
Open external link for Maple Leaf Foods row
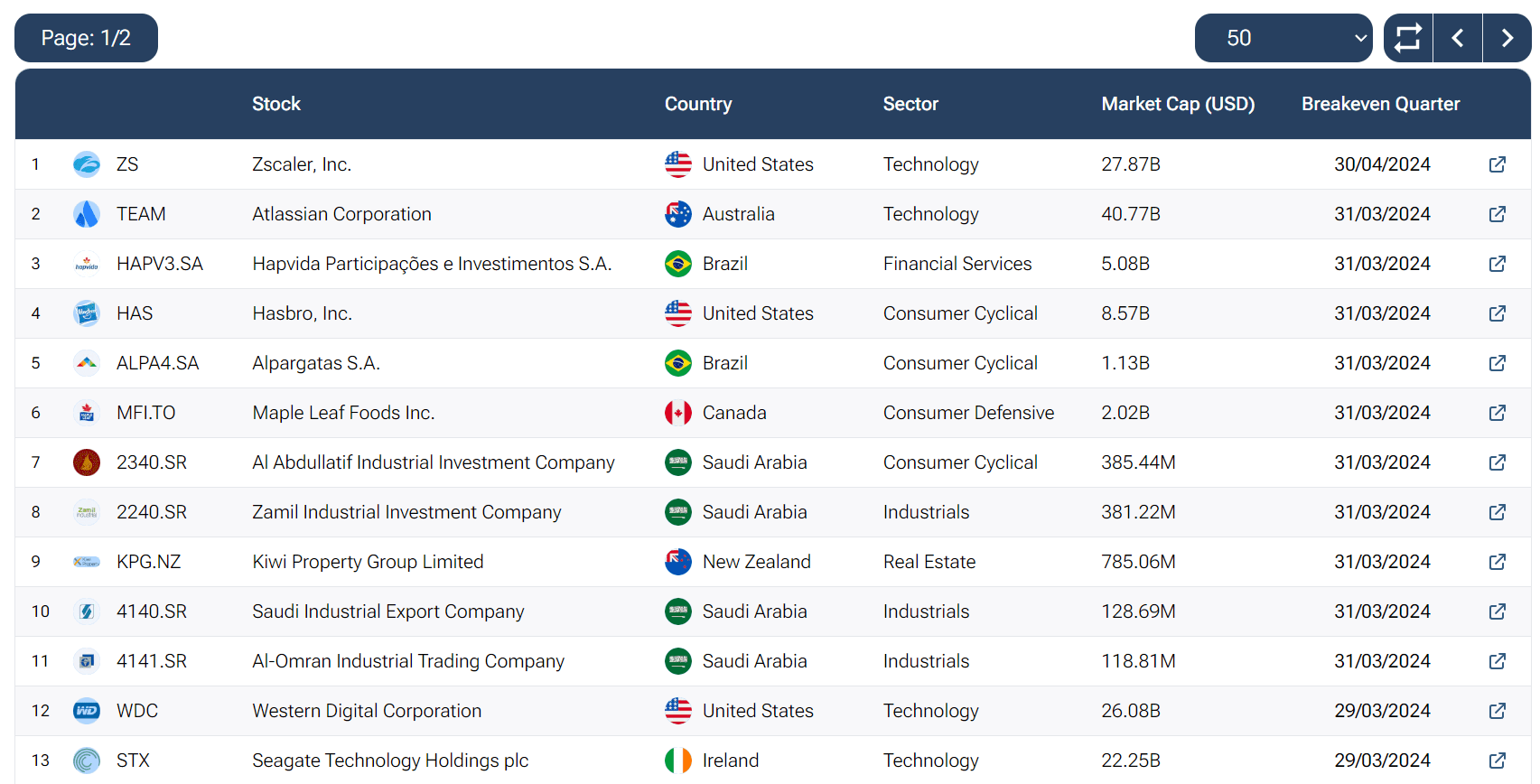coord(1497,413)
